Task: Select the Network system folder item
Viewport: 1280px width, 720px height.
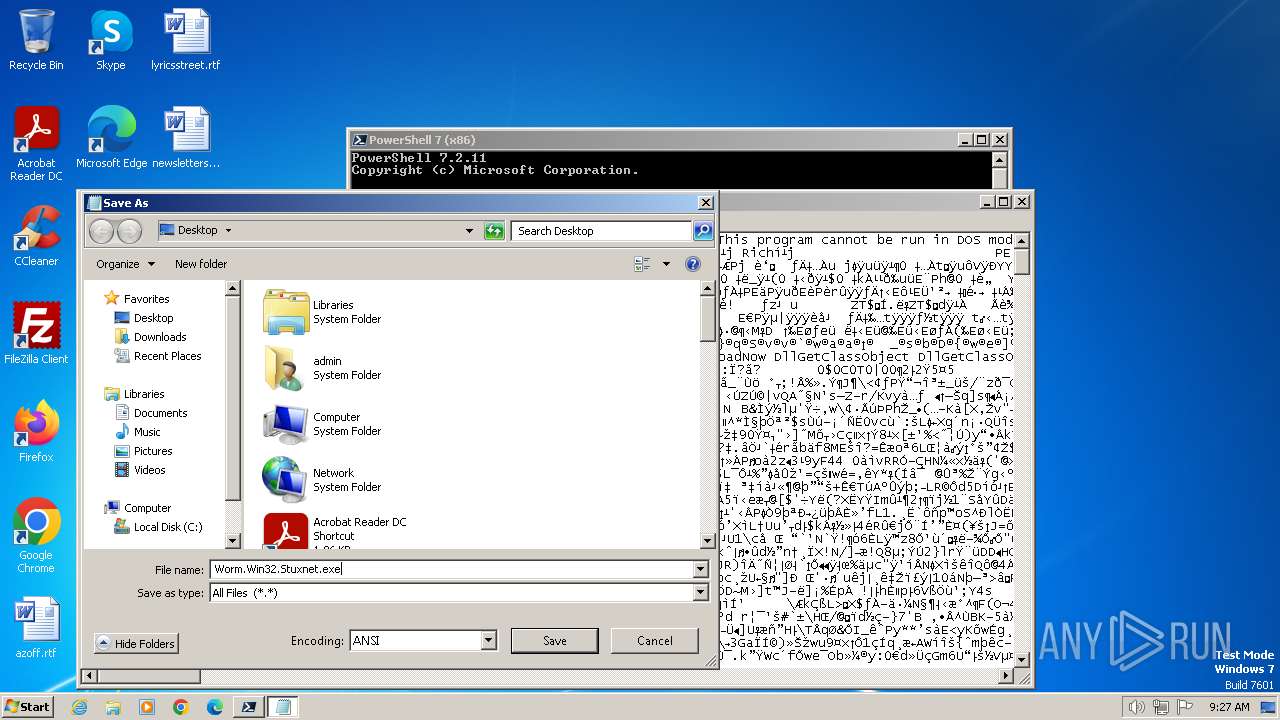Action: (322, 480)
